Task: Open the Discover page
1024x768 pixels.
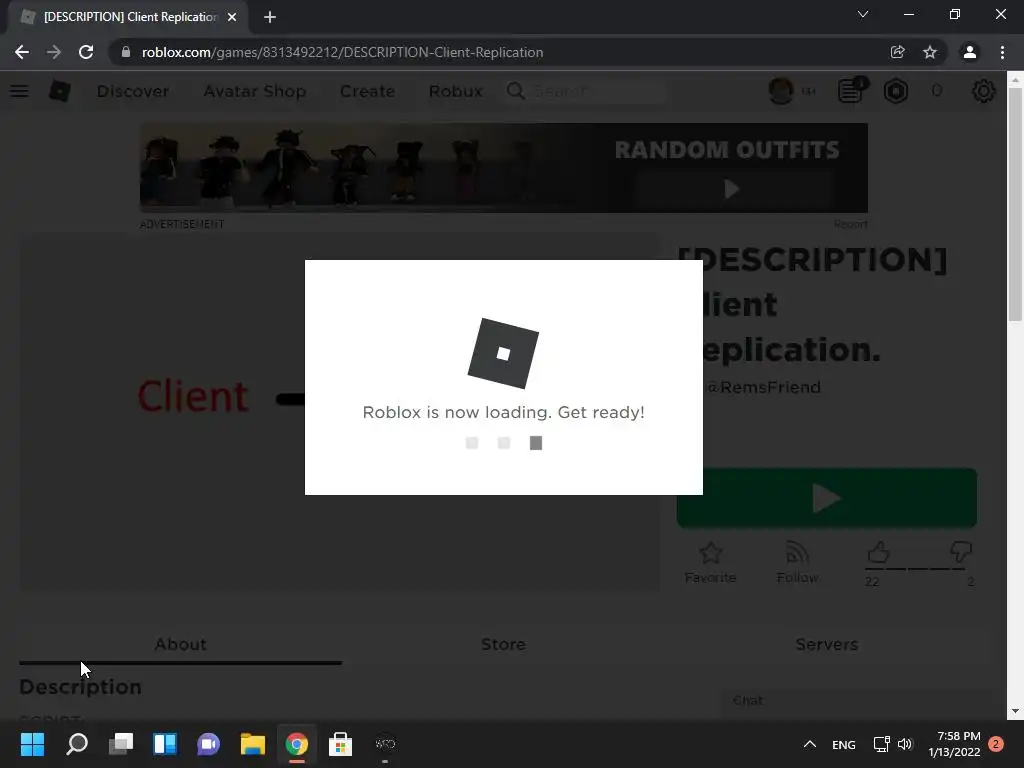Action: 133,91
